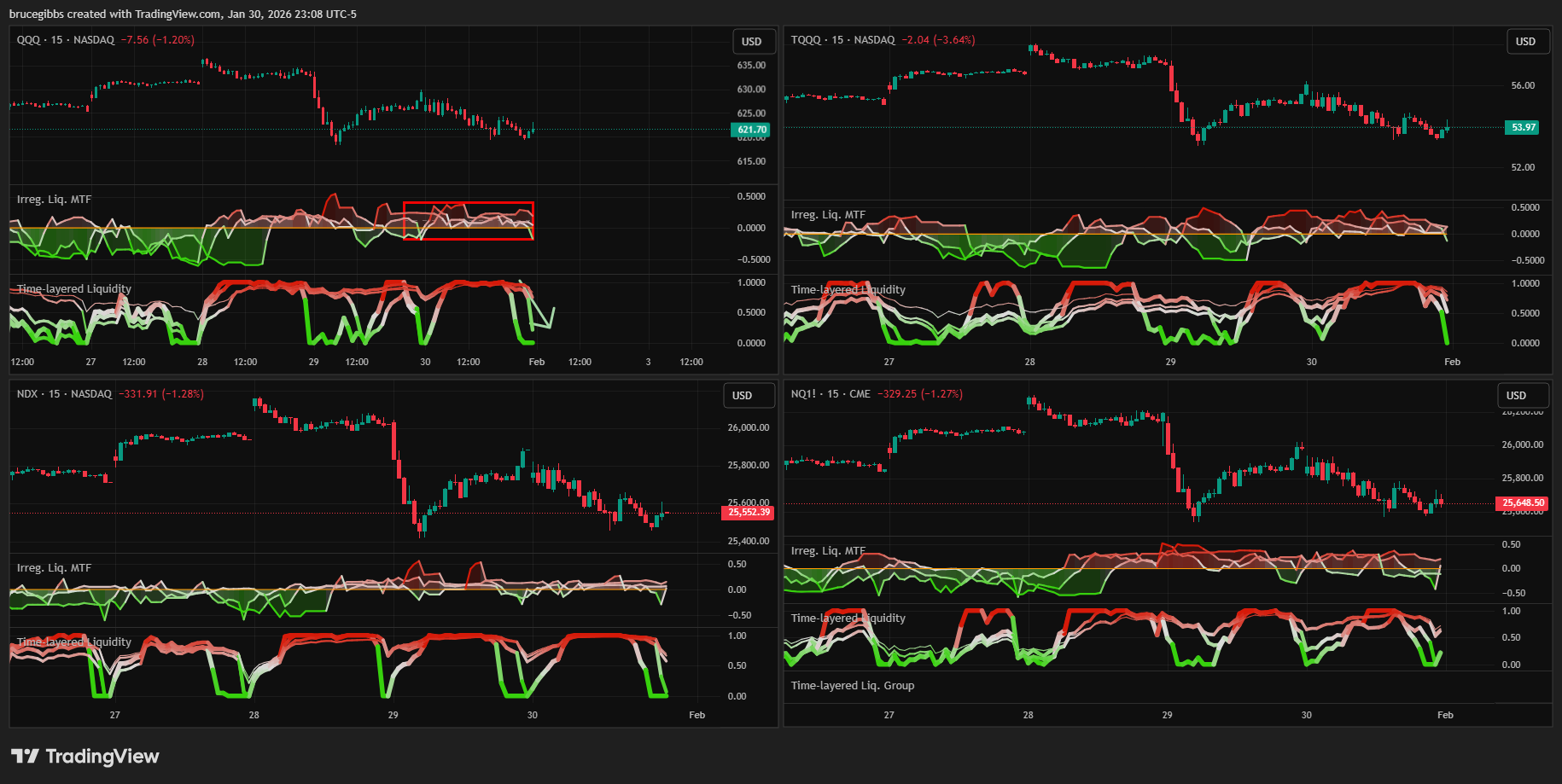
Task: Click the red 25,552.39 price label on NDX
Action: point(748,513)
